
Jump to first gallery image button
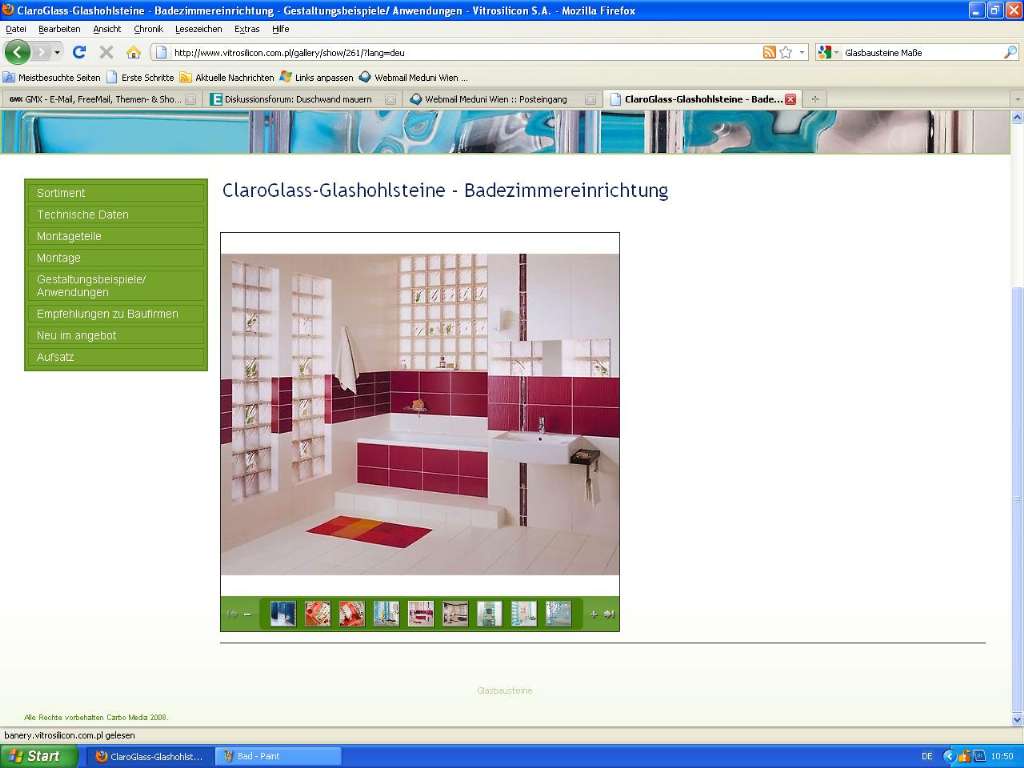[x=231, y=615]
